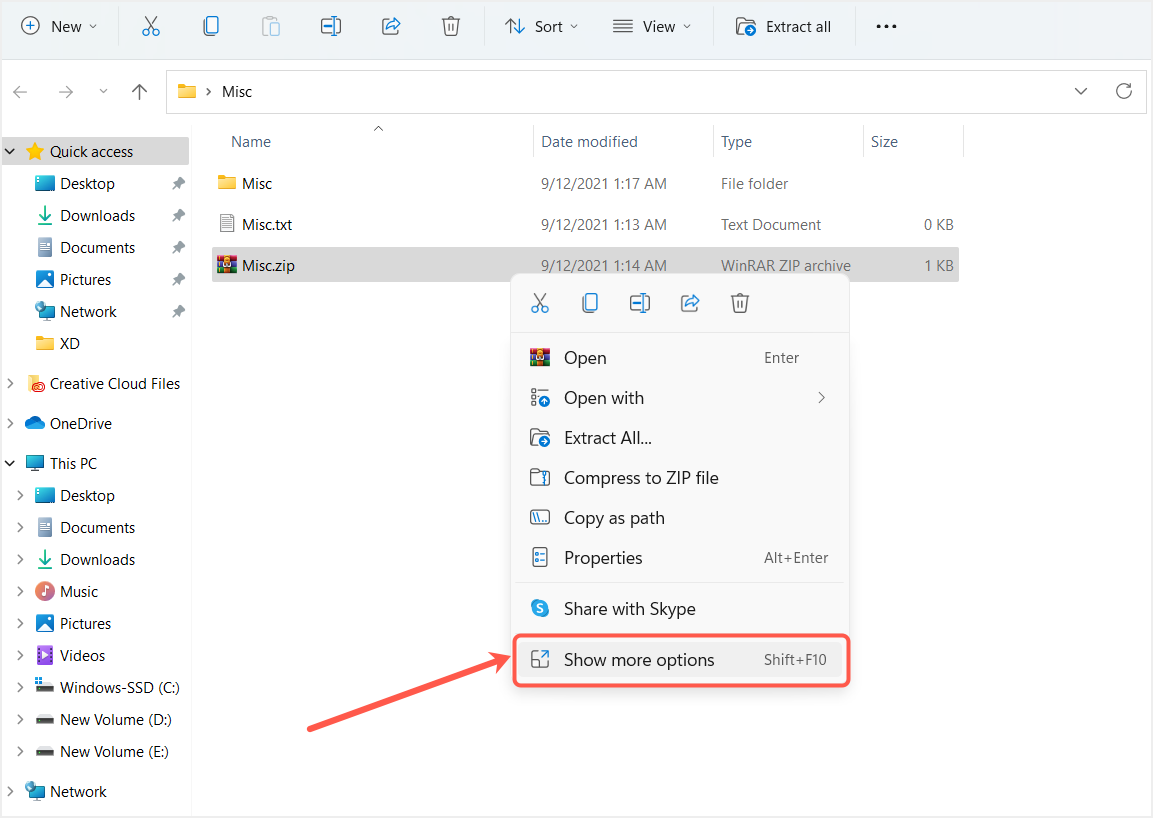Expand the OneDrive tree node
This screenshot has width=1153, height=818.
point(10,423)
